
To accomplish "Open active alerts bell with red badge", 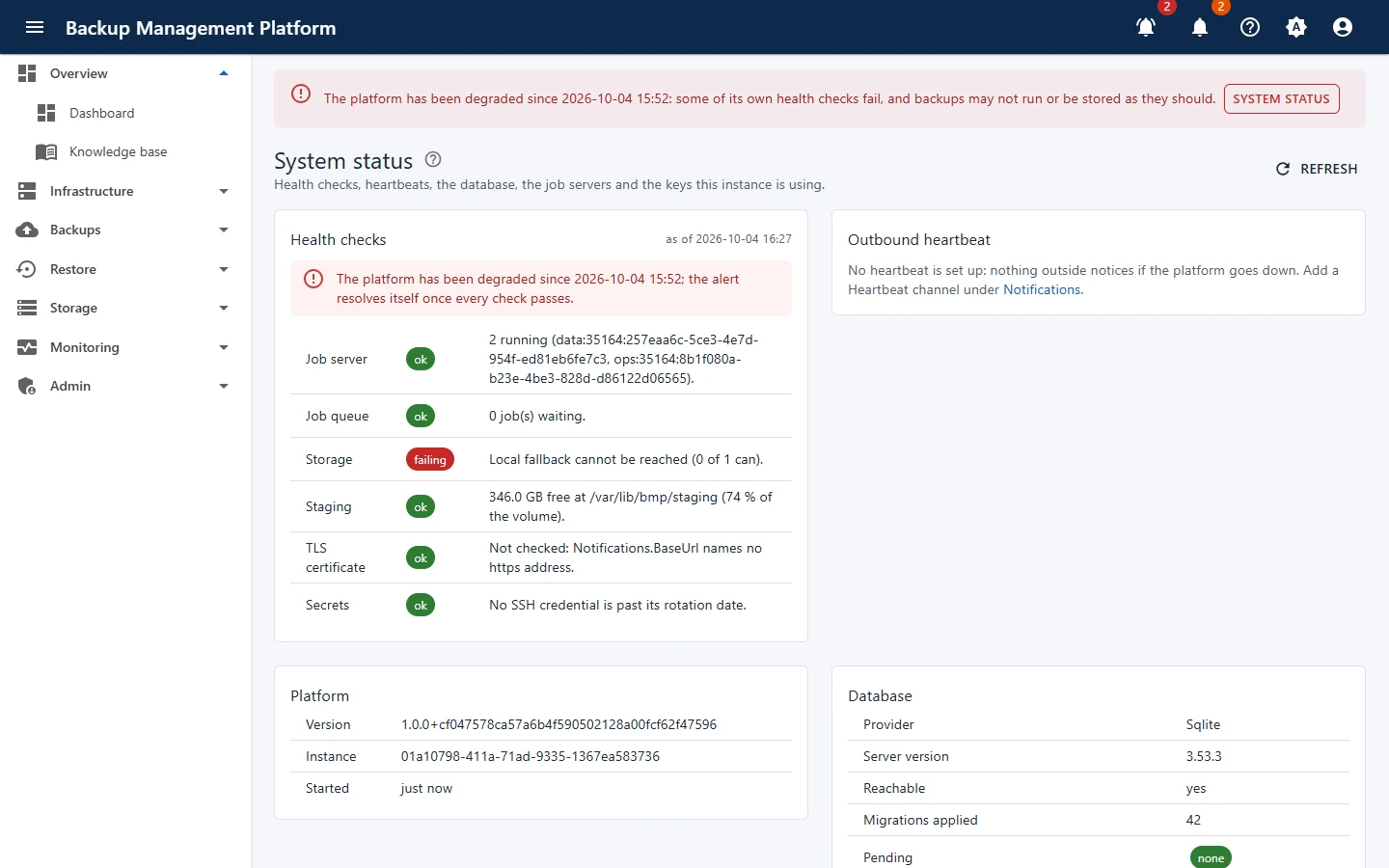I will pyautogui.click(x=1146, y=27).
